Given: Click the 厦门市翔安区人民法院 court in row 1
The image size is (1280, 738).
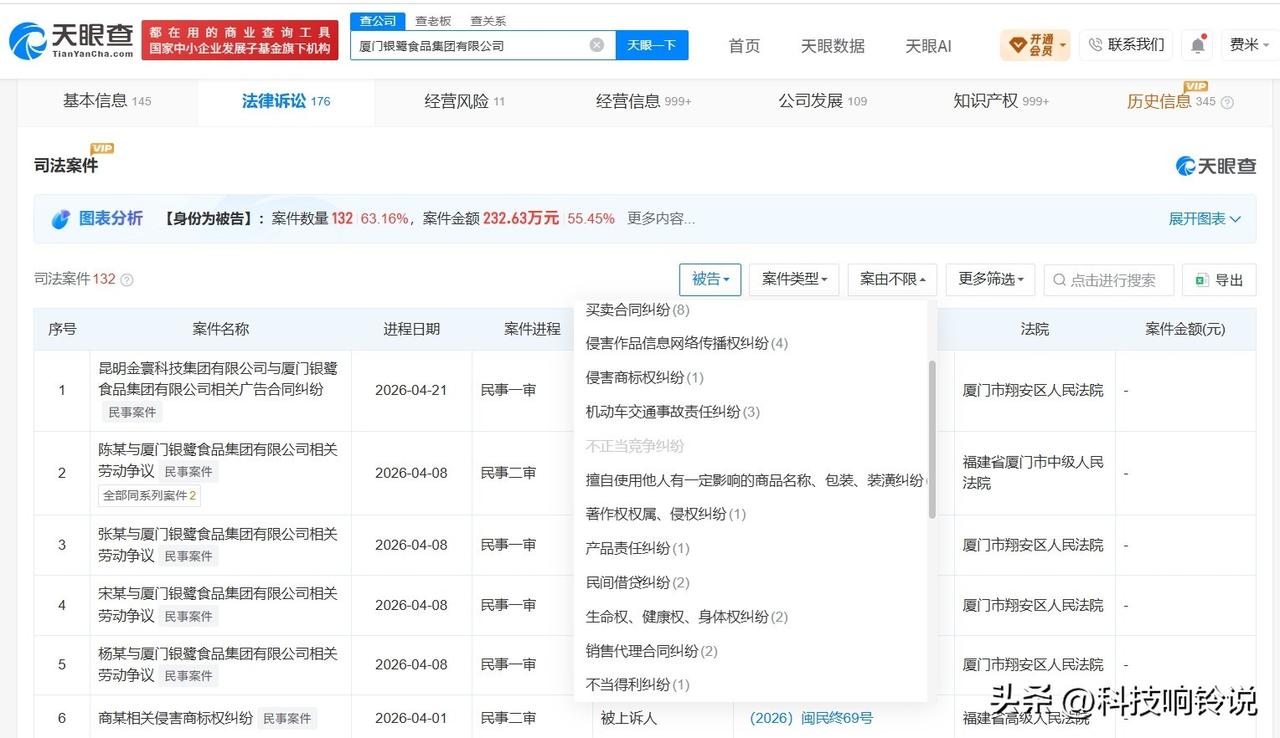Looking at the screenshot, I should point(1033,390).
